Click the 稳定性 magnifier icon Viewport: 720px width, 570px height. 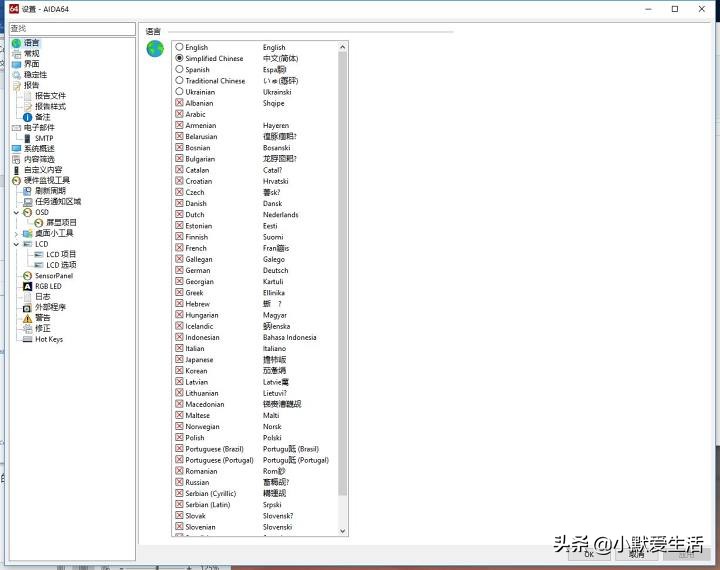[x=17, y=75]
